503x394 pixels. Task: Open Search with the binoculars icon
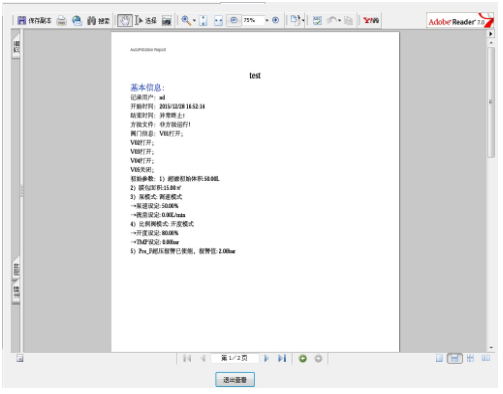[x=98, y=21]
